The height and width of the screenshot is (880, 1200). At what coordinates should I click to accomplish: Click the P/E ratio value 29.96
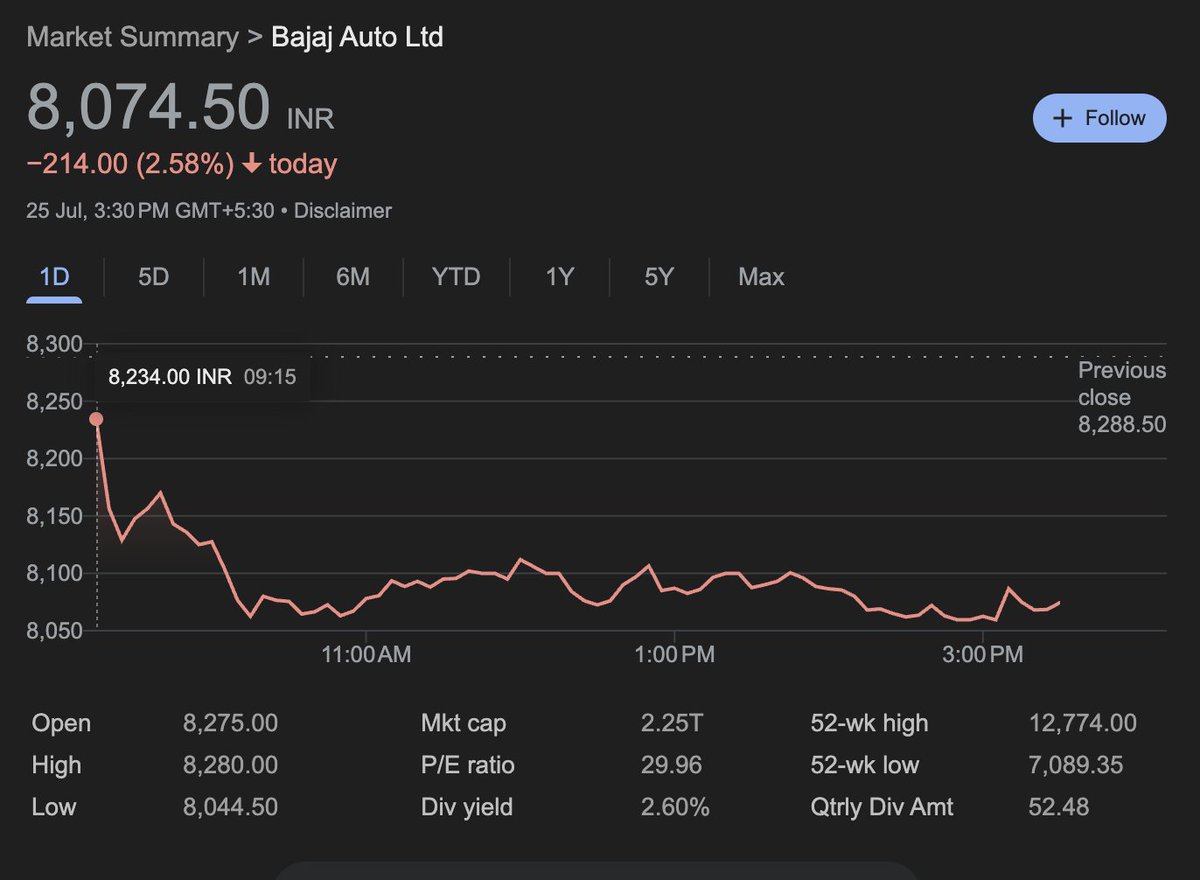click(x=671, y=765)
